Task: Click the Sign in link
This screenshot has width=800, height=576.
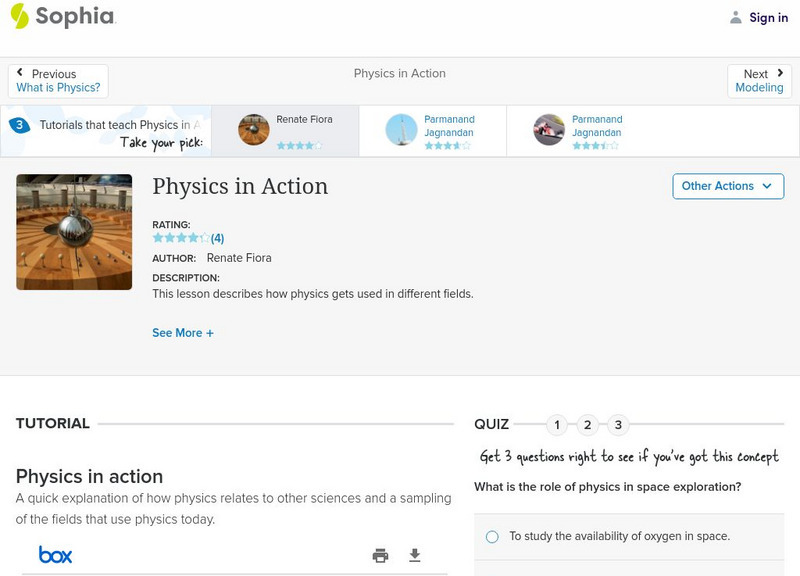Action: (768, 18)
